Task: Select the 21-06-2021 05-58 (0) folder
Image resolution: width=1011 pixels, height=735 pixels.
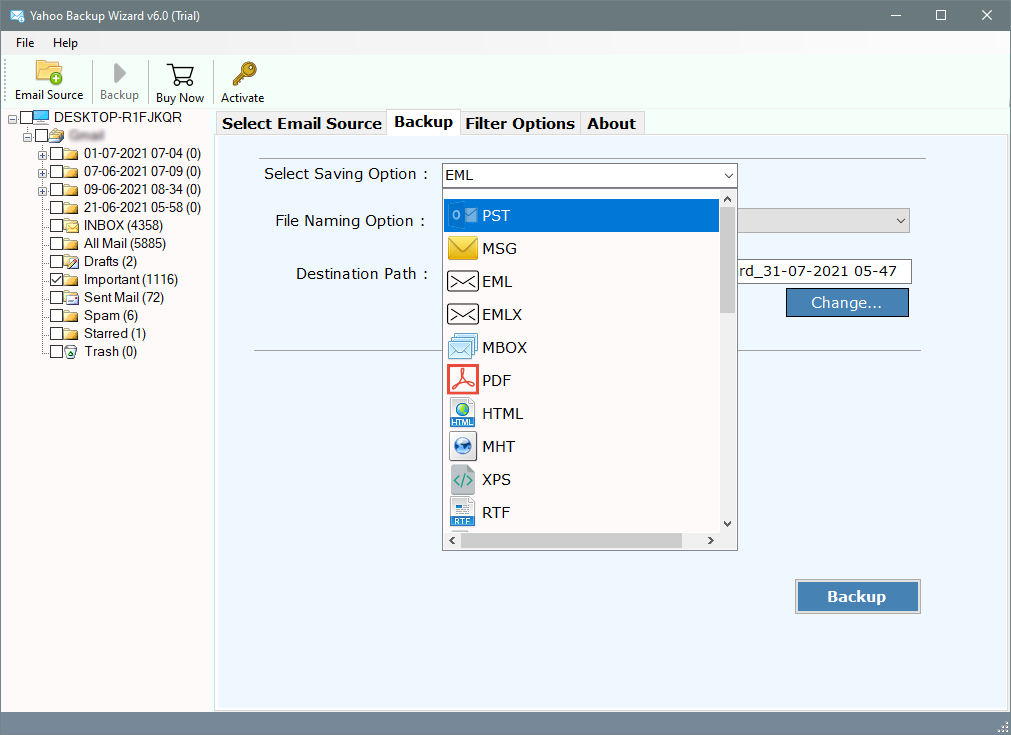Action: (x=142, y=208)
